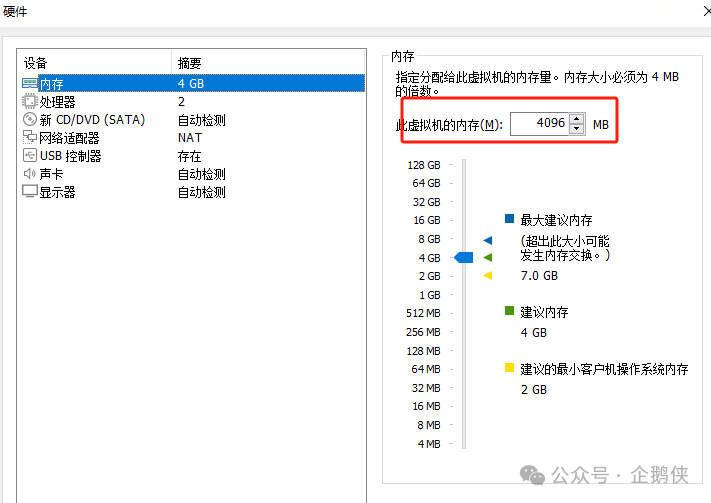The image size is (711, 503).
Task: Click the 4 MB slider label
Action: (429, 444)
